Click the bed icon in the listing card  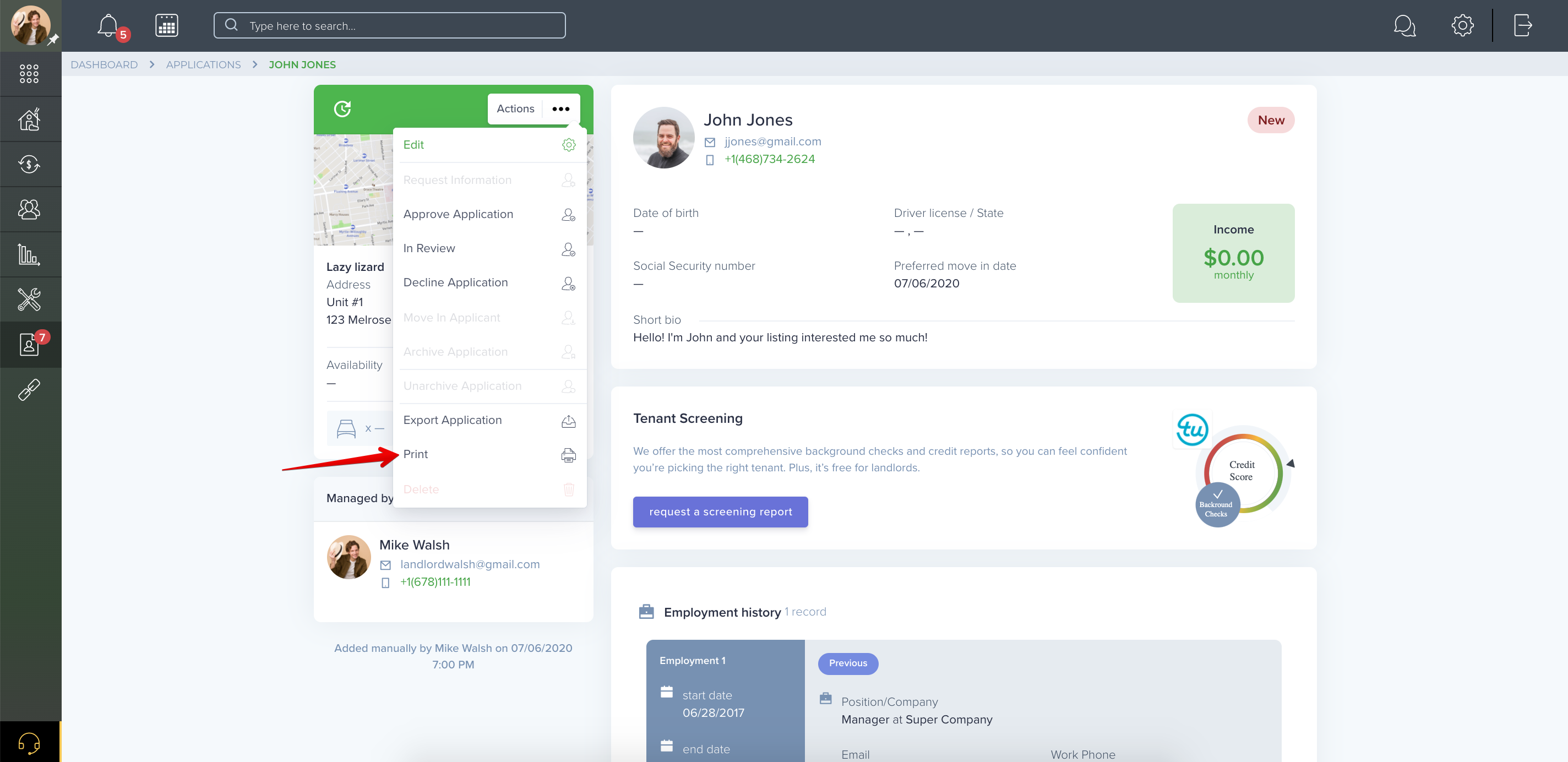tap(346, 429)
